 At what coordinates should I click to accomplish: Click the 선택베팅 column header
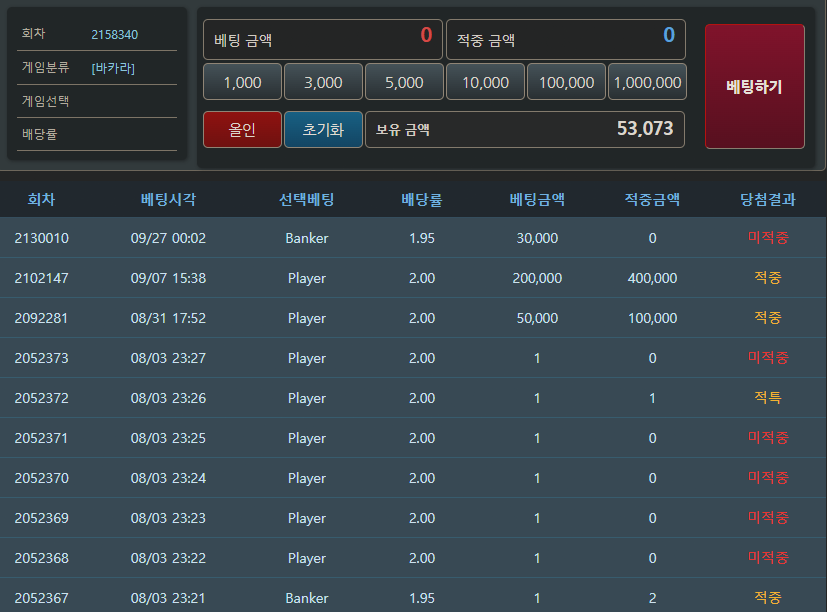306,199
